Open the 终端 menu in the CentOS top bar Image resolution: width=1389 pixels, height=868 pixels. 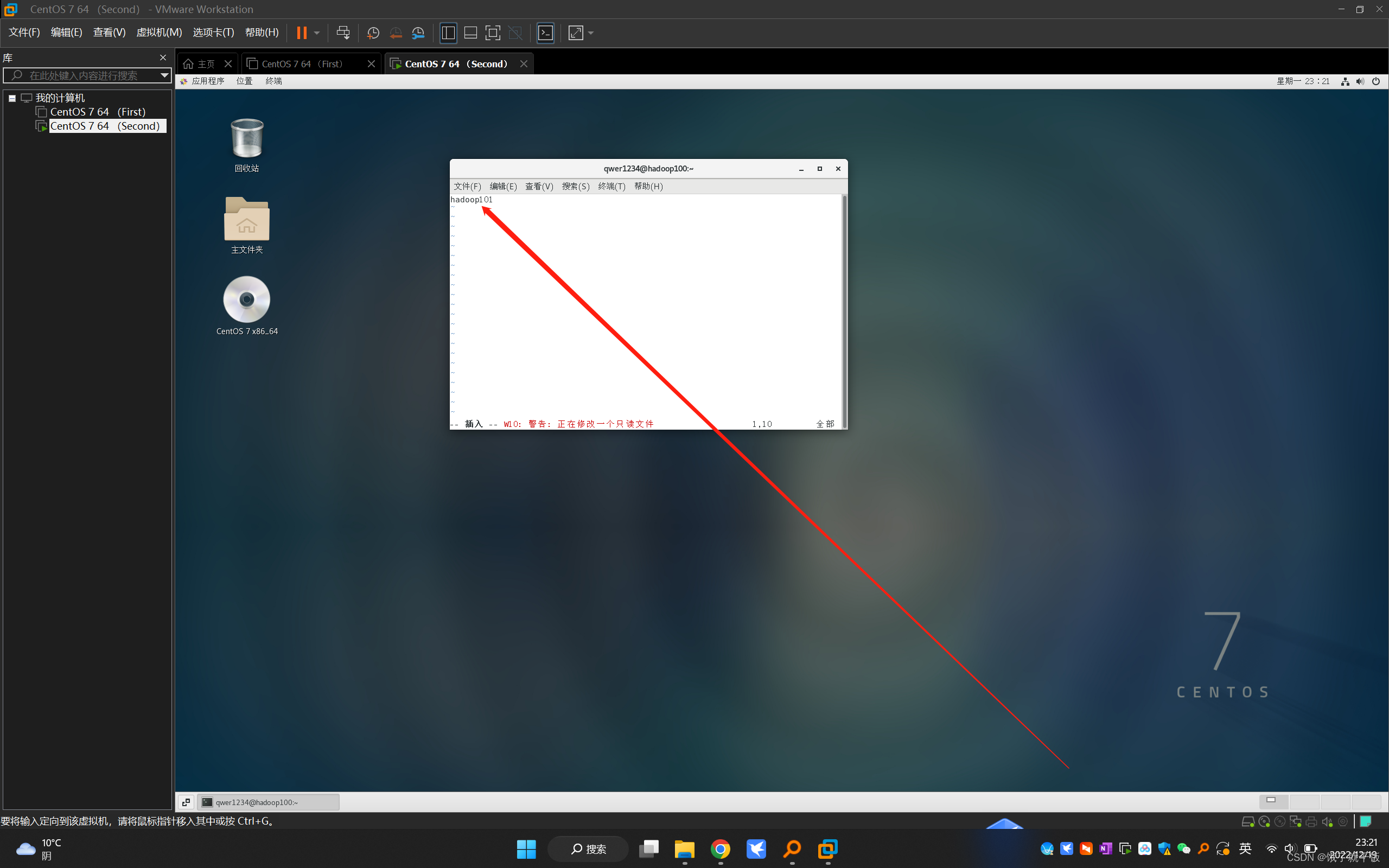[x=274, y=81]
